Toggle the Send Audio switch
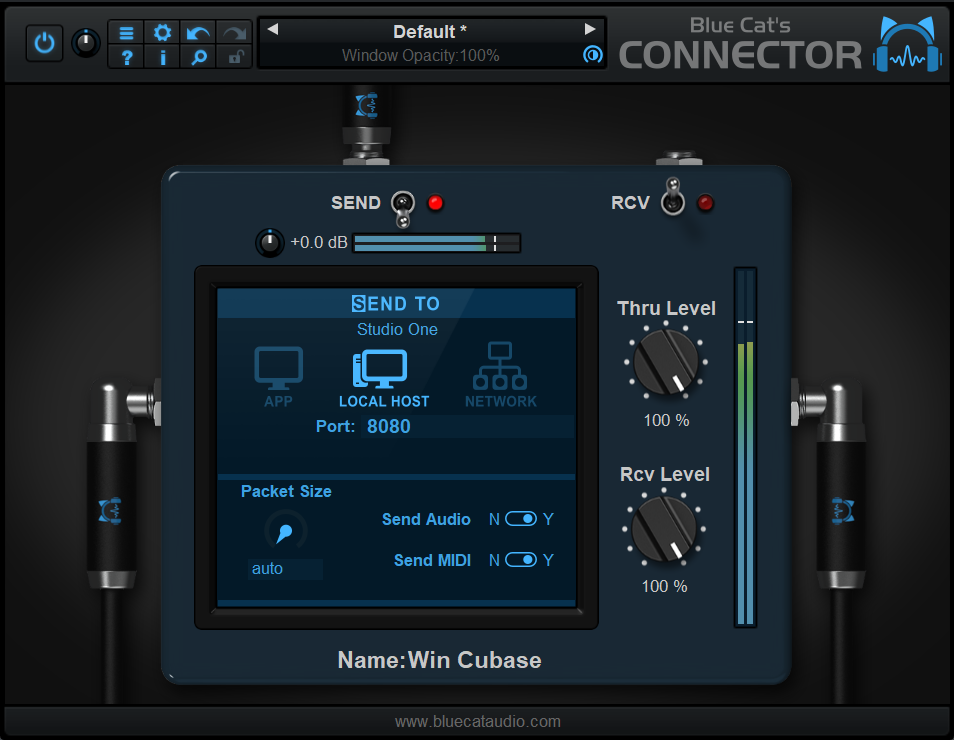The width and height of the screenshot is (954, 740). (521, 519)
